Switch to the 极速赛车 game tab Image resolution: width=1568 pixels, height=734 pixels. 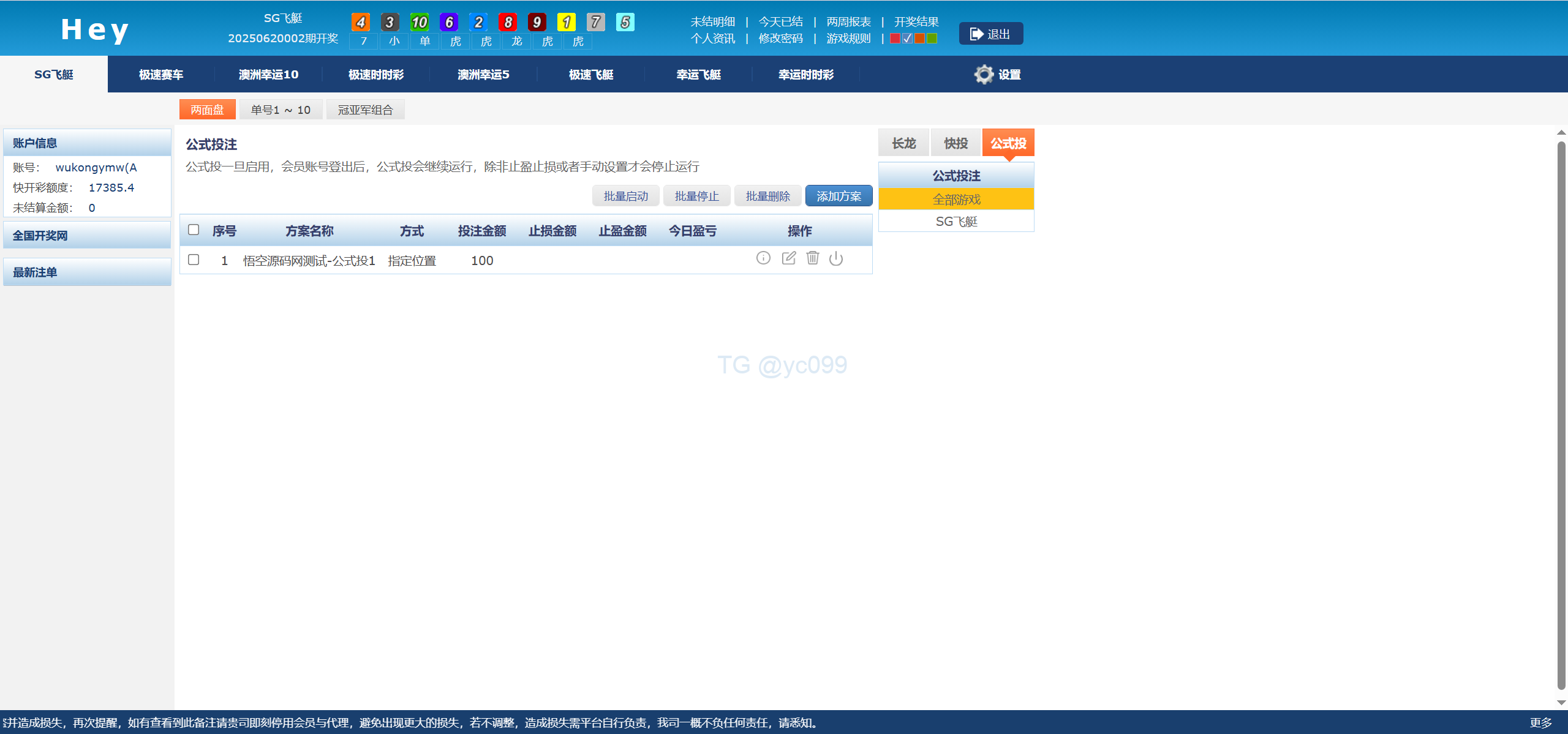[161, 75]
